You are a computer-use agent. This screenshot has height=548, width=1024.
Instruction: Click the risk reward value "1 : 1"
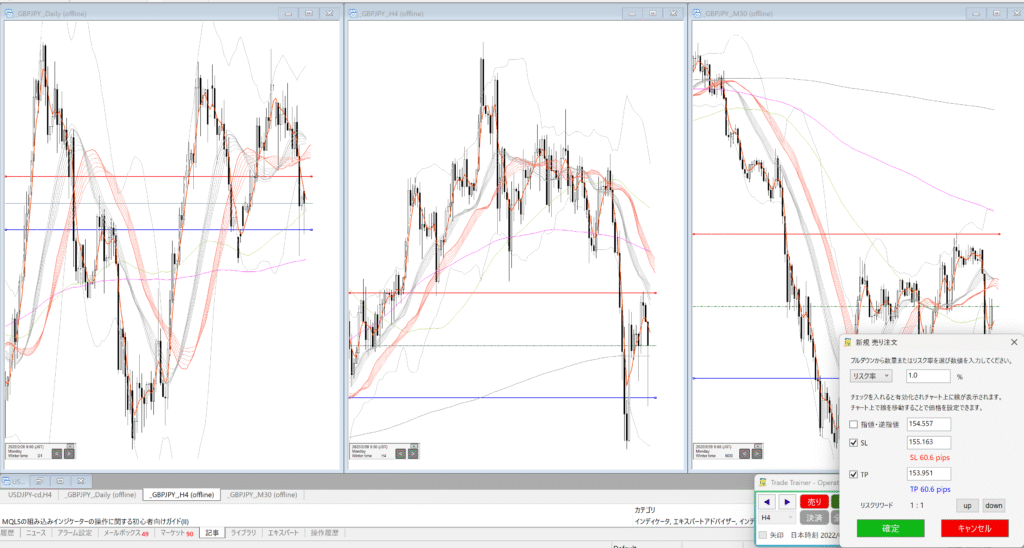(x=917, y=506)
